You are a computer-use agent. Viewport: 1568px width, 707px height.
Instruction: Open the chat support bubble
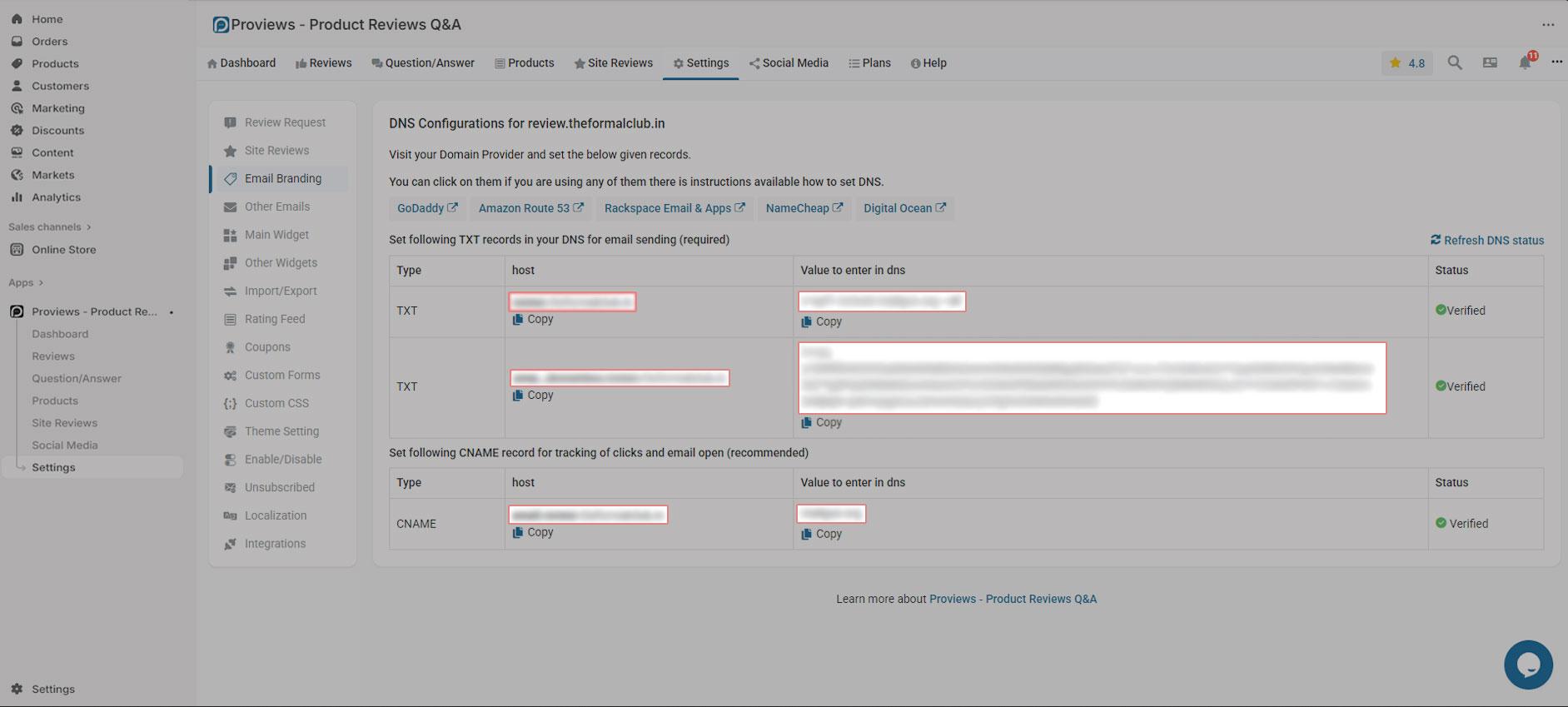pos(1528,665)
